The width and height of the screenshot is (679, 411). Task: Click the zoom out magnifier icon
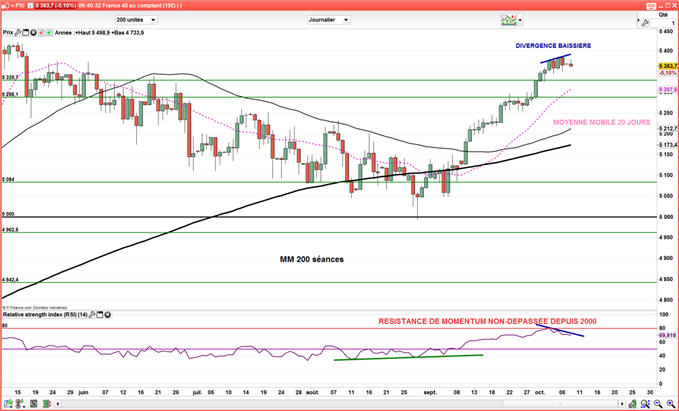[658, 404]
